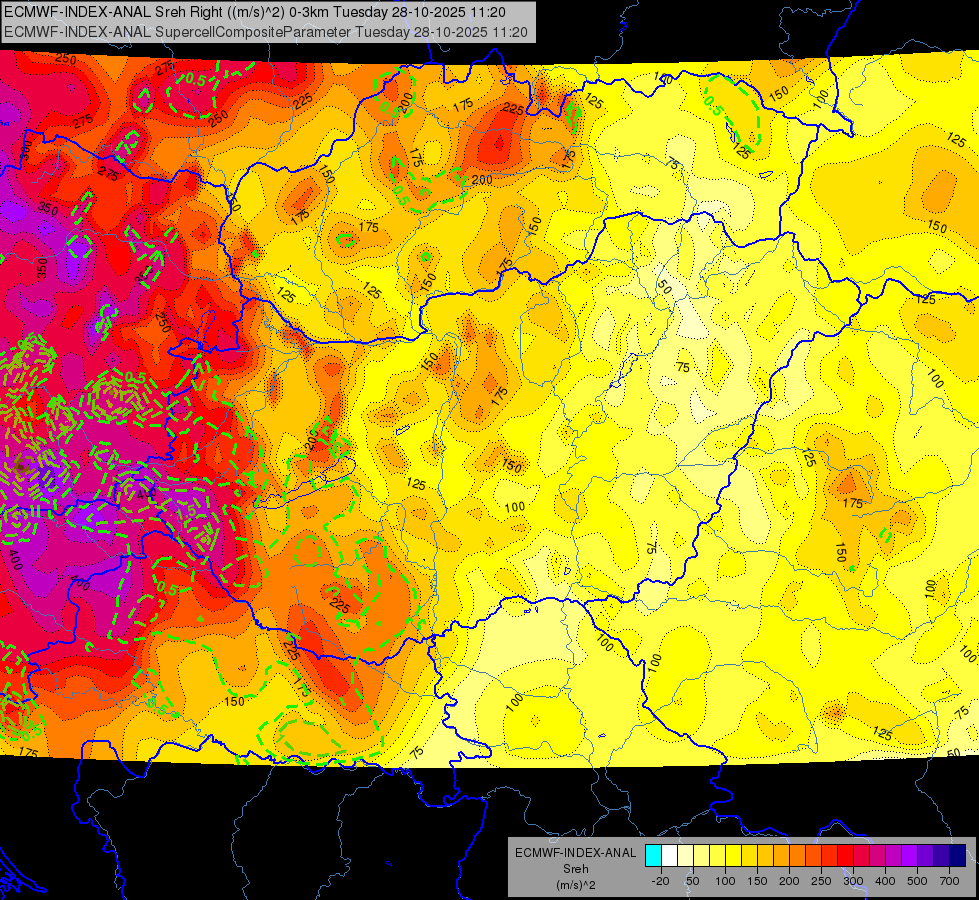Click the 200 tick label on color scale
Viewport: 979px width, 900px height.
(x=789, y=881)
